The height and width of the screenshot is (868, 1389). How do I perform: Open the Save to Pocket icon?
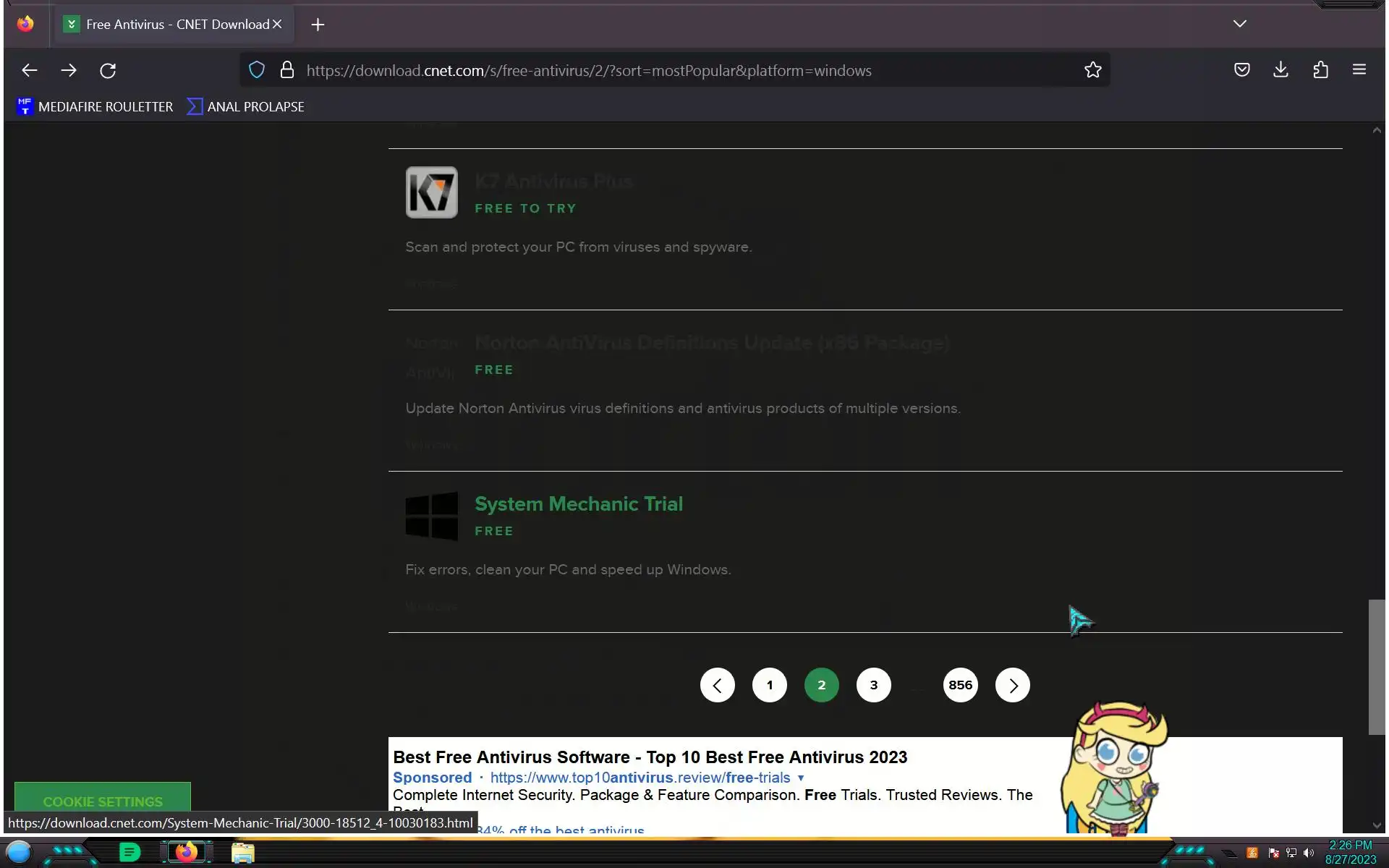[x=1241, y=70]
